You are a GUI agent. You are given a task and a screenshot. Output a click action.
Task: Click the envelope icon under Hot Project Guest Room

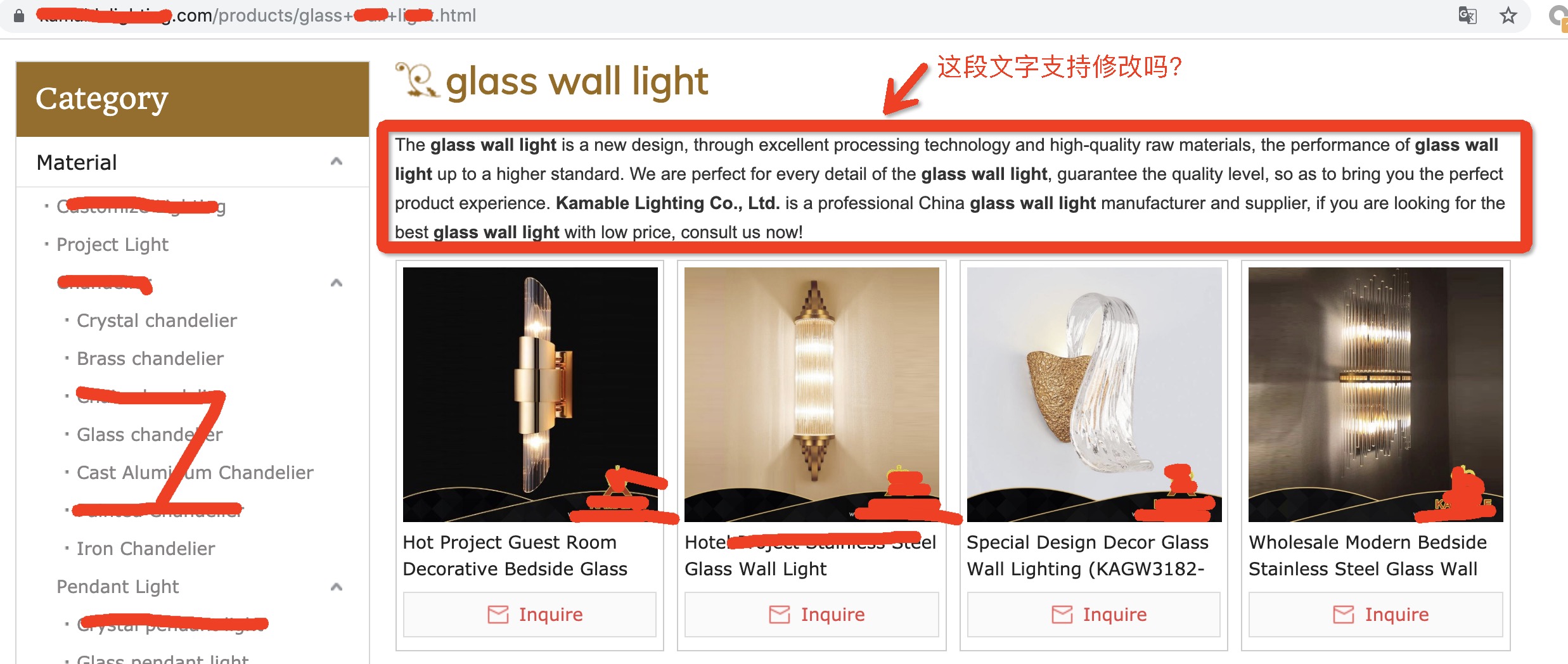tap(498, 614)
